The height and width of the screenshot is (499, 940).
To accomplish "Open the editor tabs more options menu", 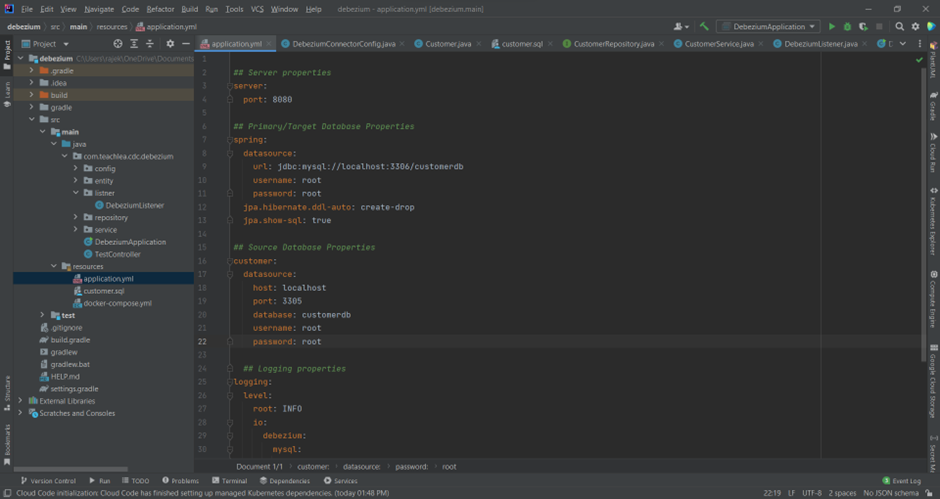I will pyautogui.click(x=920, y=44).
